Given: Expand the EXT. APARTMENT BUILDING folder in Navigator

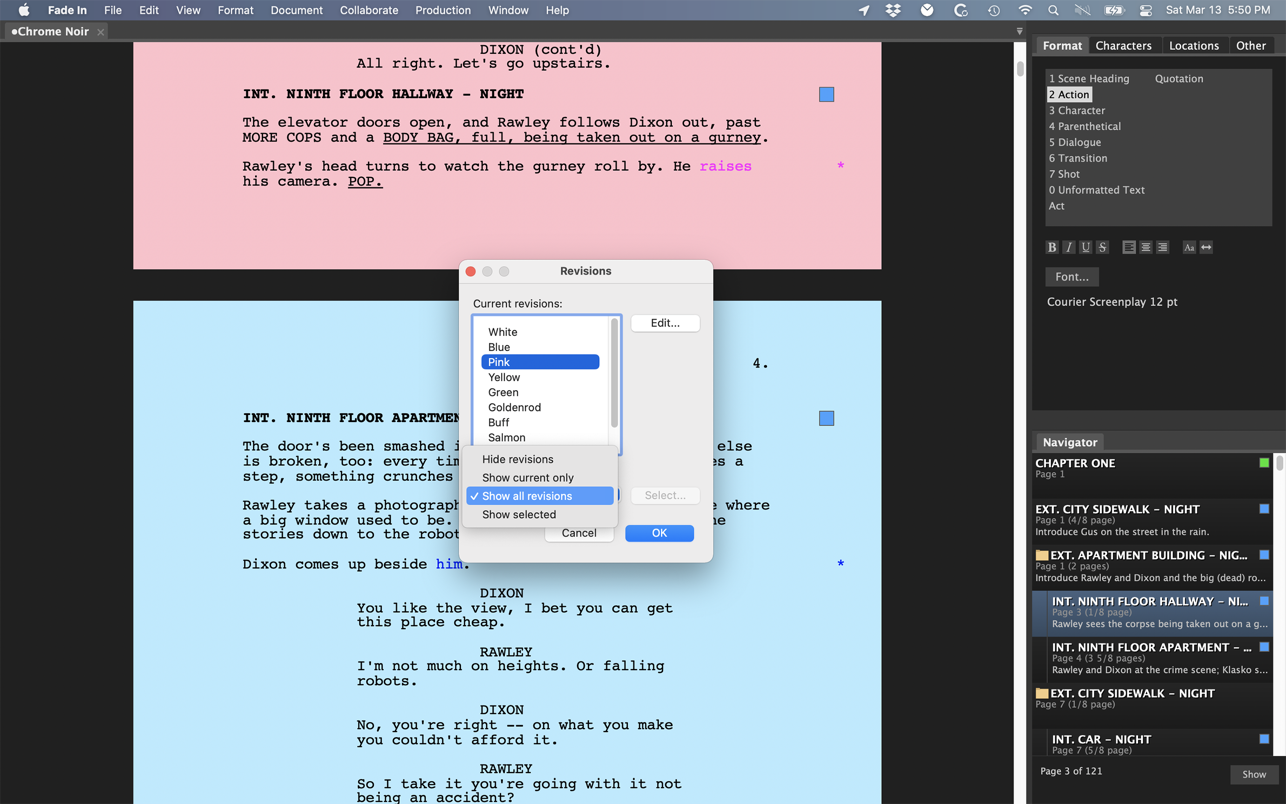Looking at the screenshot, I should [x=1042, y=555].
